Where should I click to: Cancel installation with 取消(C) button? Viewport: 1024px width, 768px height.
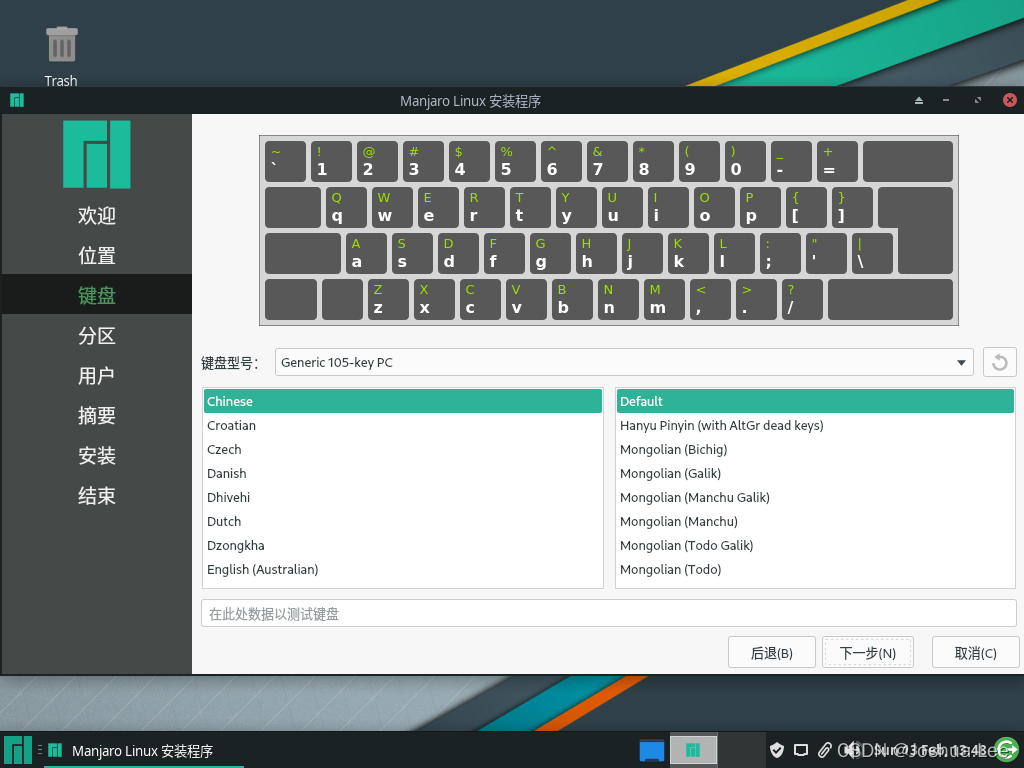(975, 652)
